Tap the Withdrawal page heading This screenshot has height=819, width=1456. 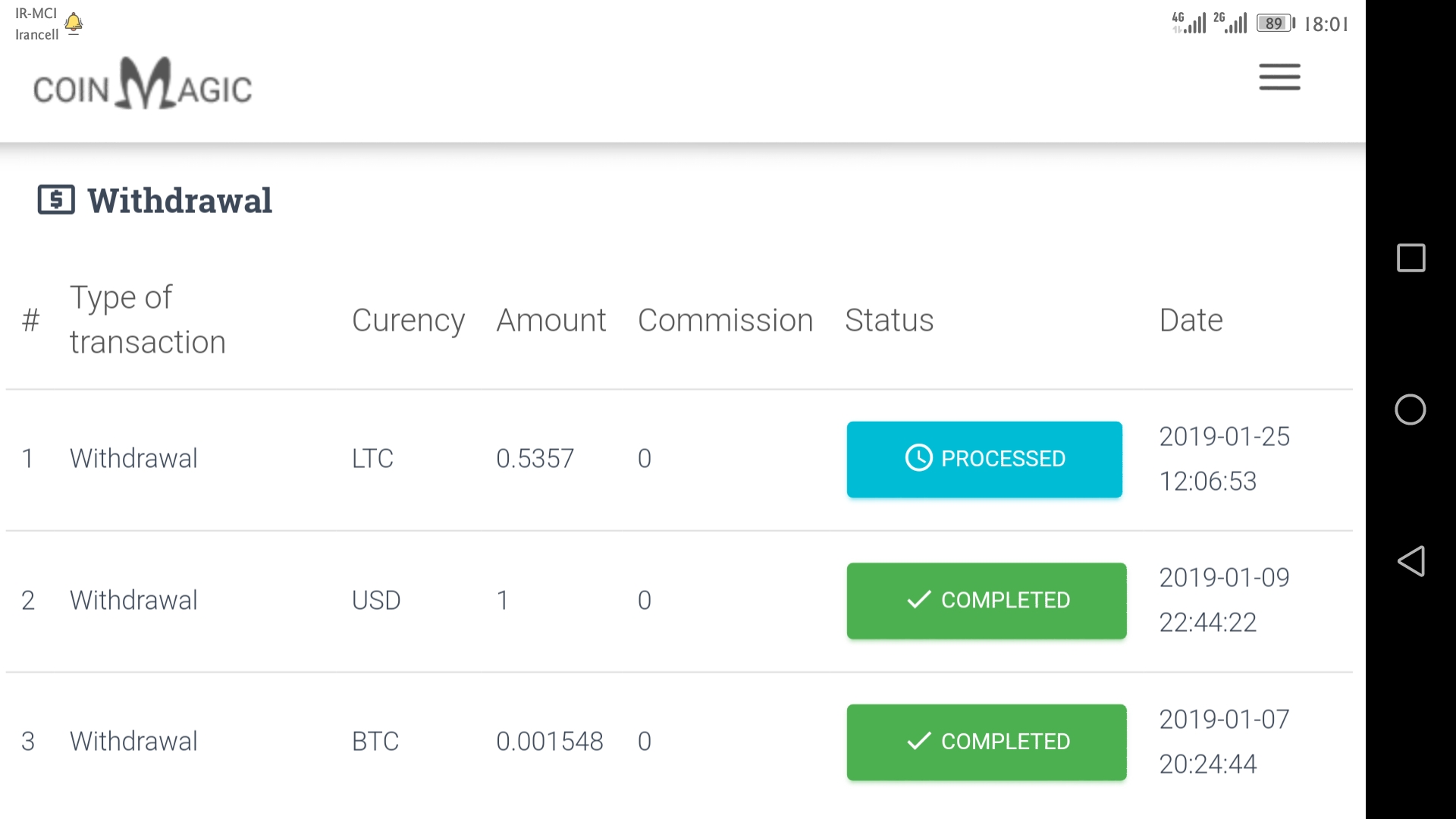(x=180, y=201)
